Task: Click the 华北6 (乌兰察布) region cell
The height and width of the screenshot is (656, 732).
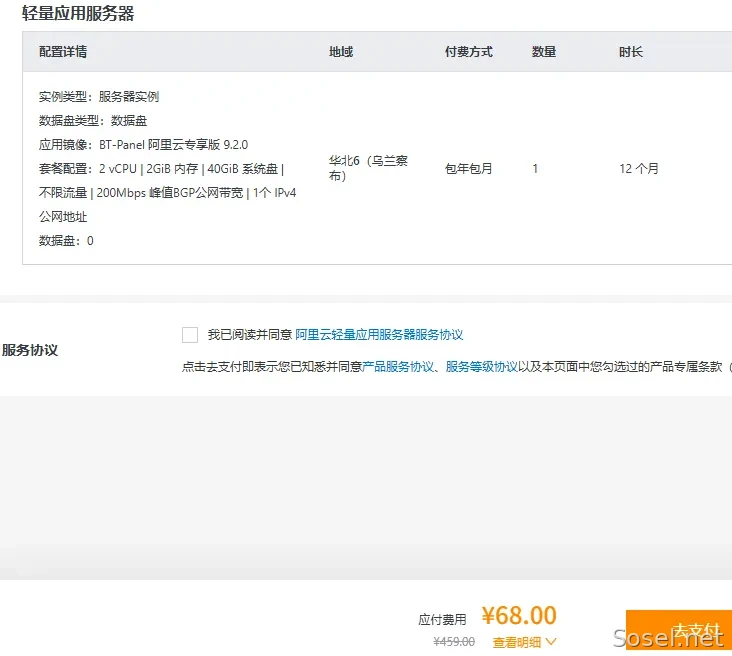Action: pyautogui.click(x=368, y=168)
